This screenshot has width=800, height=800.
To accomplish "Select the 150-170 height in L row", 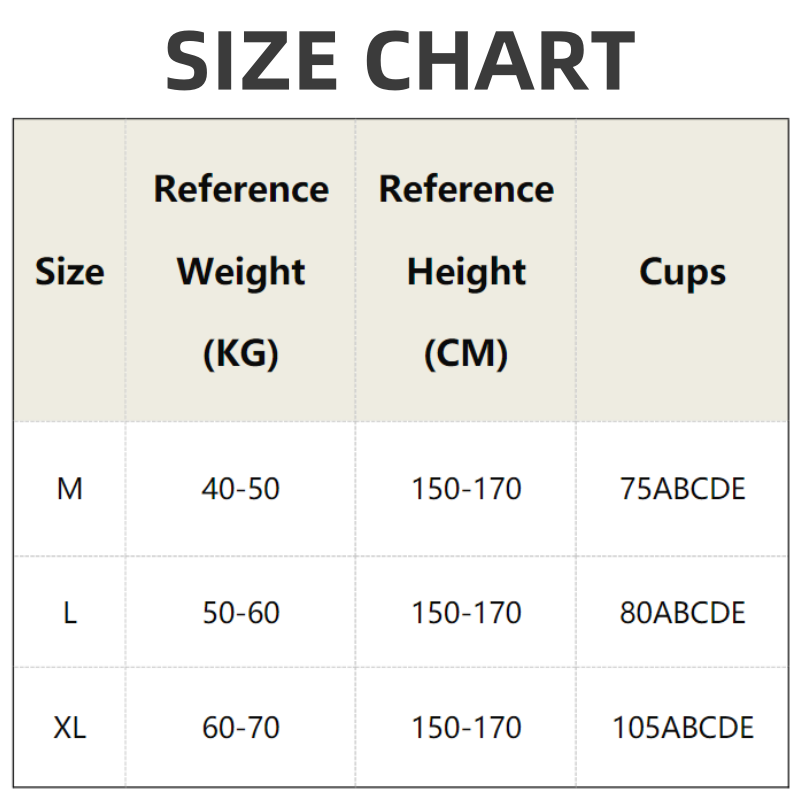I will pos(466,612).
